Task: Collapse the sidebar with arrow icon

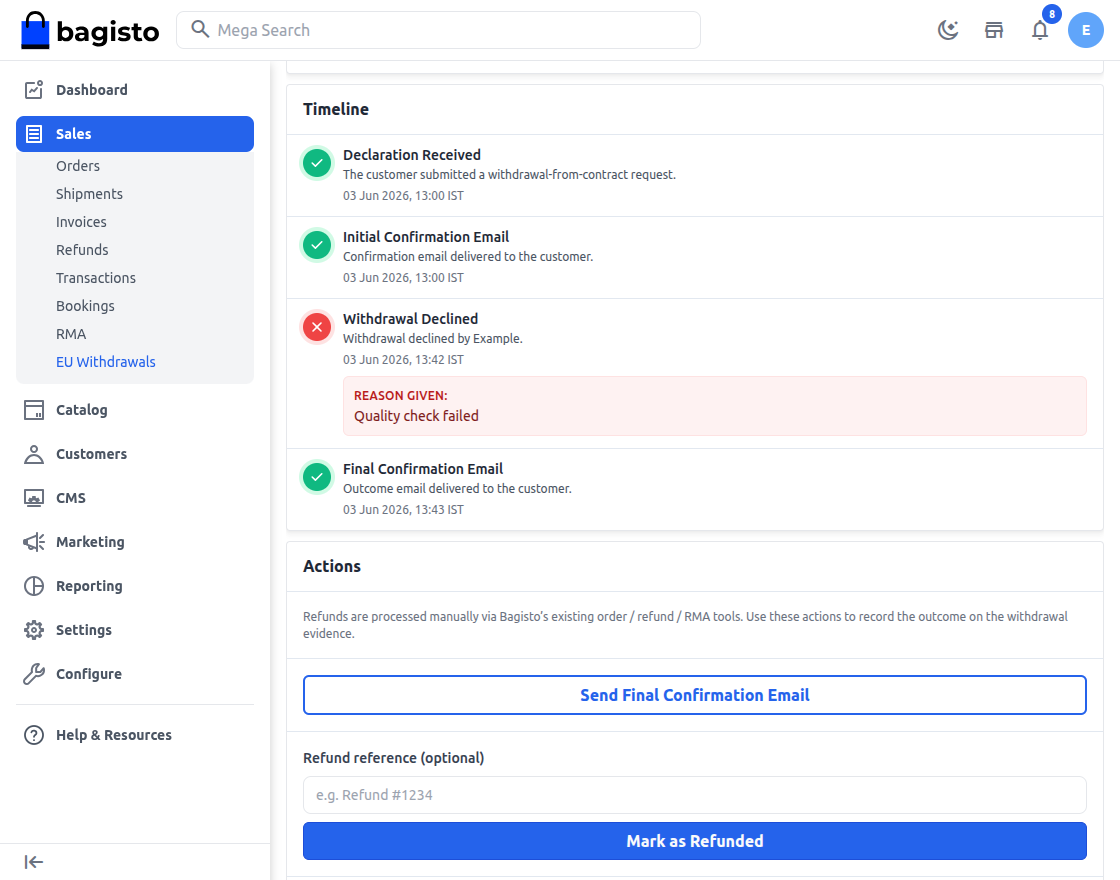Action: click(x=34, y=862)
